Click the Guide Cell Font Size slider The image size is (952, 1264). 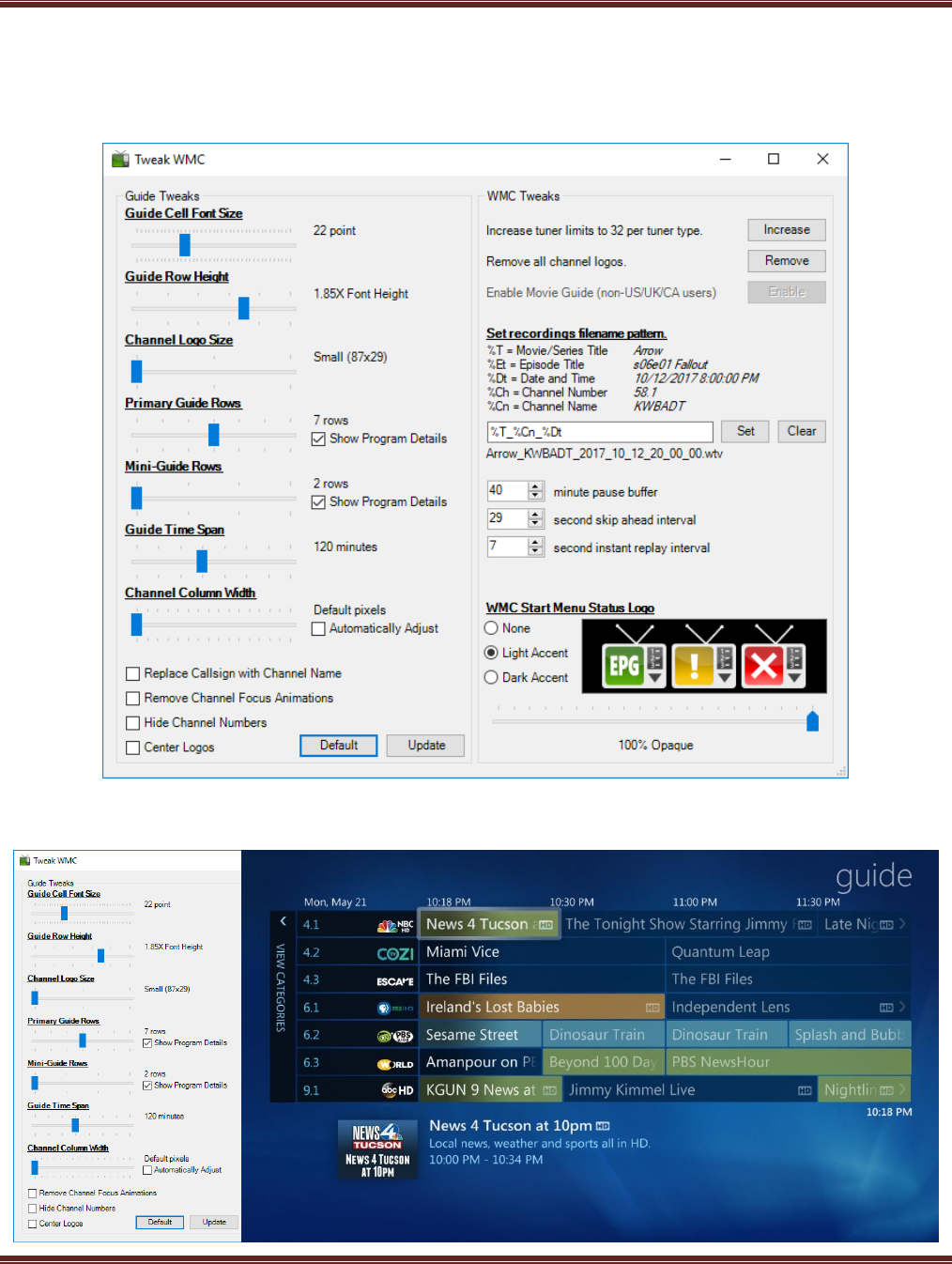(x=212, y=245)
